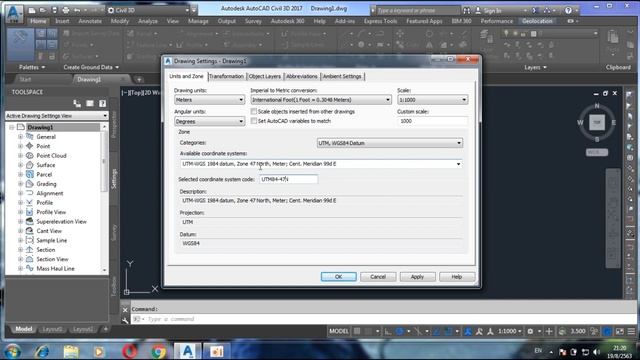Click the Toolspace panorama icon
640x360 pixels.
(x=90, y=104)
